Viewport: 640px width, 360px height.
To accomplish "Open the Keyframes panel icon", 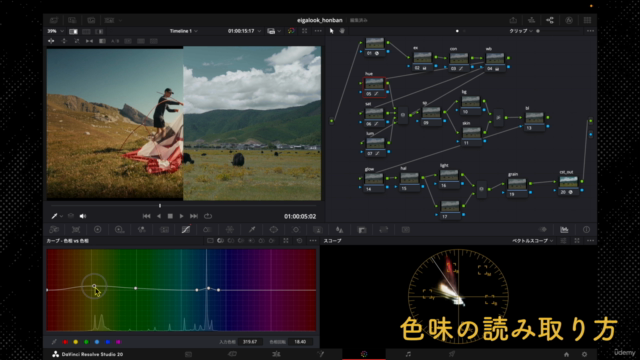I will pyautogui.click(x=542, y=230).
